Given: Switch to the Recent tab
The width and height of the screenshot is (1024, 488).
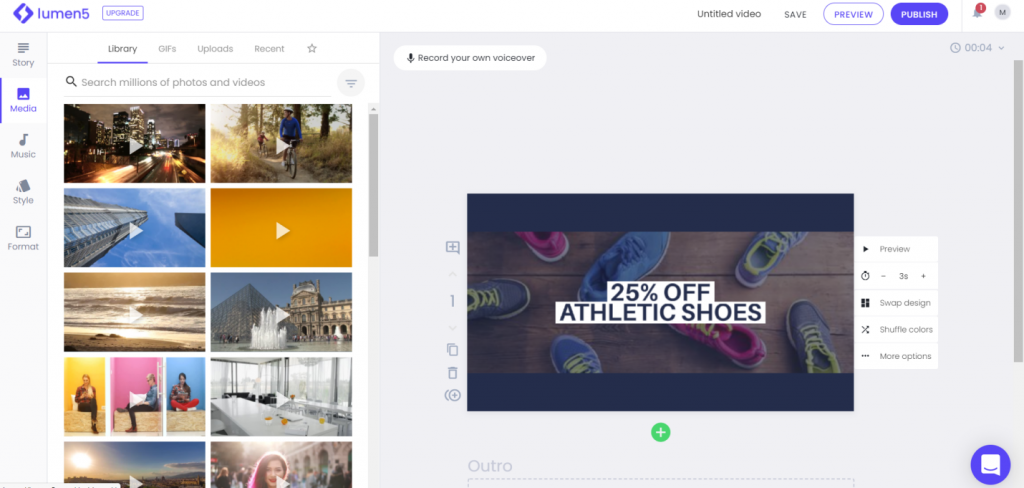Looking at the screenshot, I should (269, 48).
